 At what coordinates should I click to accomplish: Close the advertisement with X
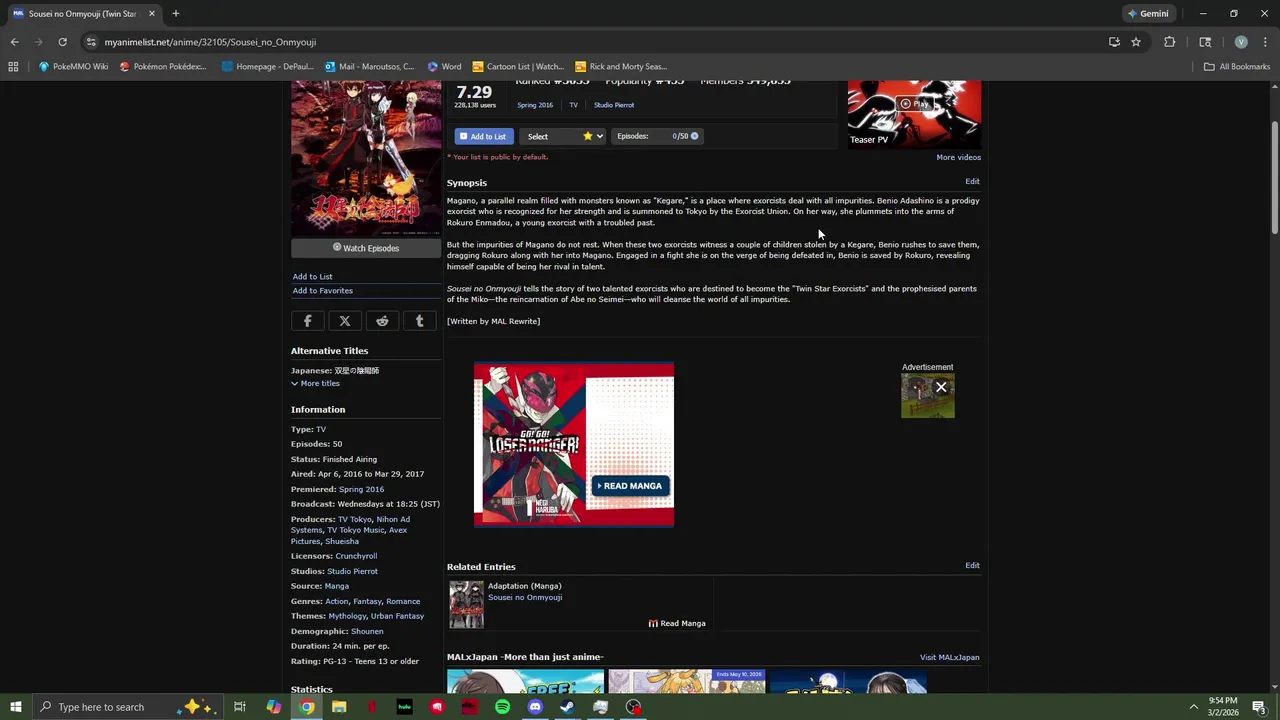click(x=941, y=387)
